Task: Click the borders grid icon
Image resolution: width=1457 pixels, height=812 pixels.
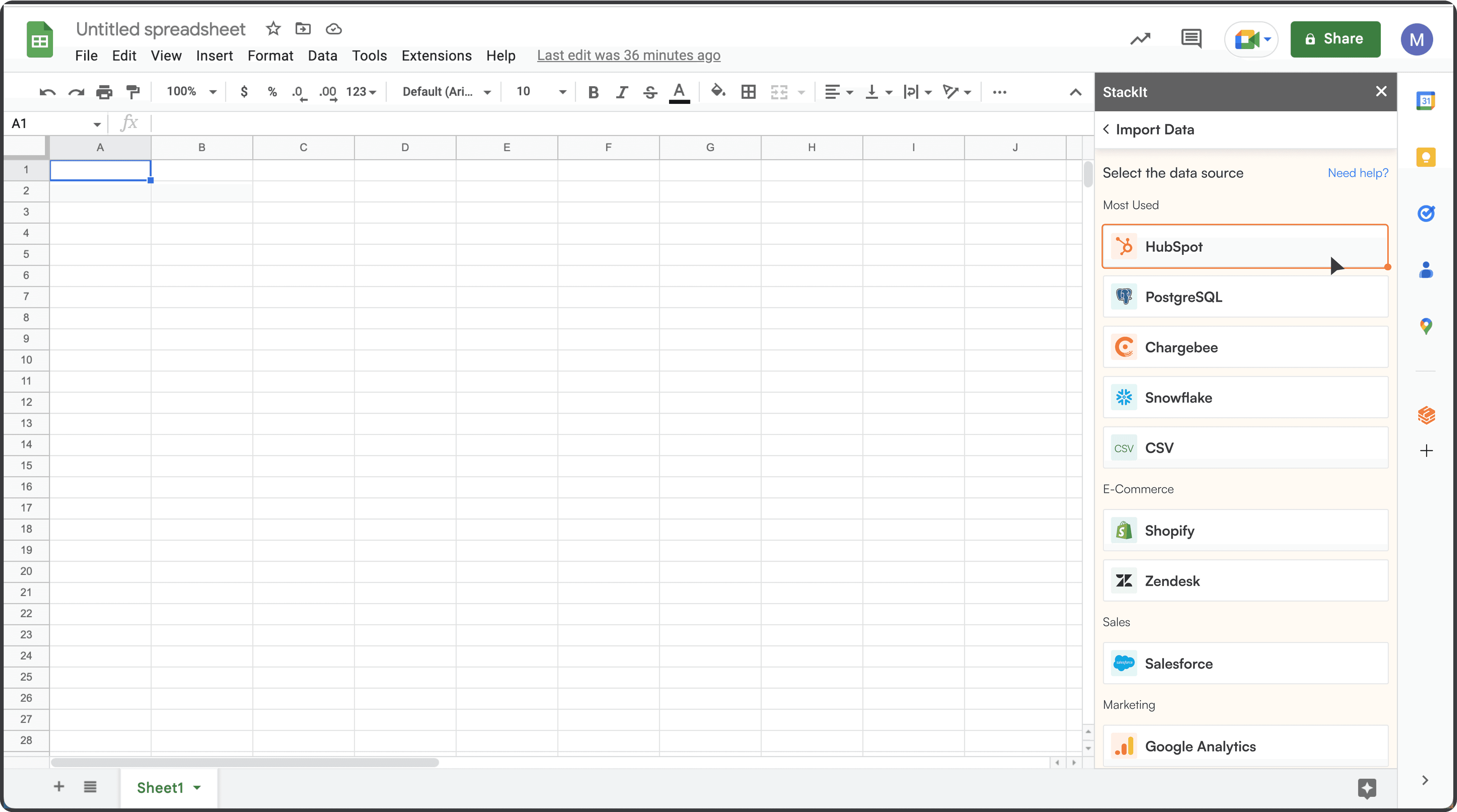Action: (748, 92)
